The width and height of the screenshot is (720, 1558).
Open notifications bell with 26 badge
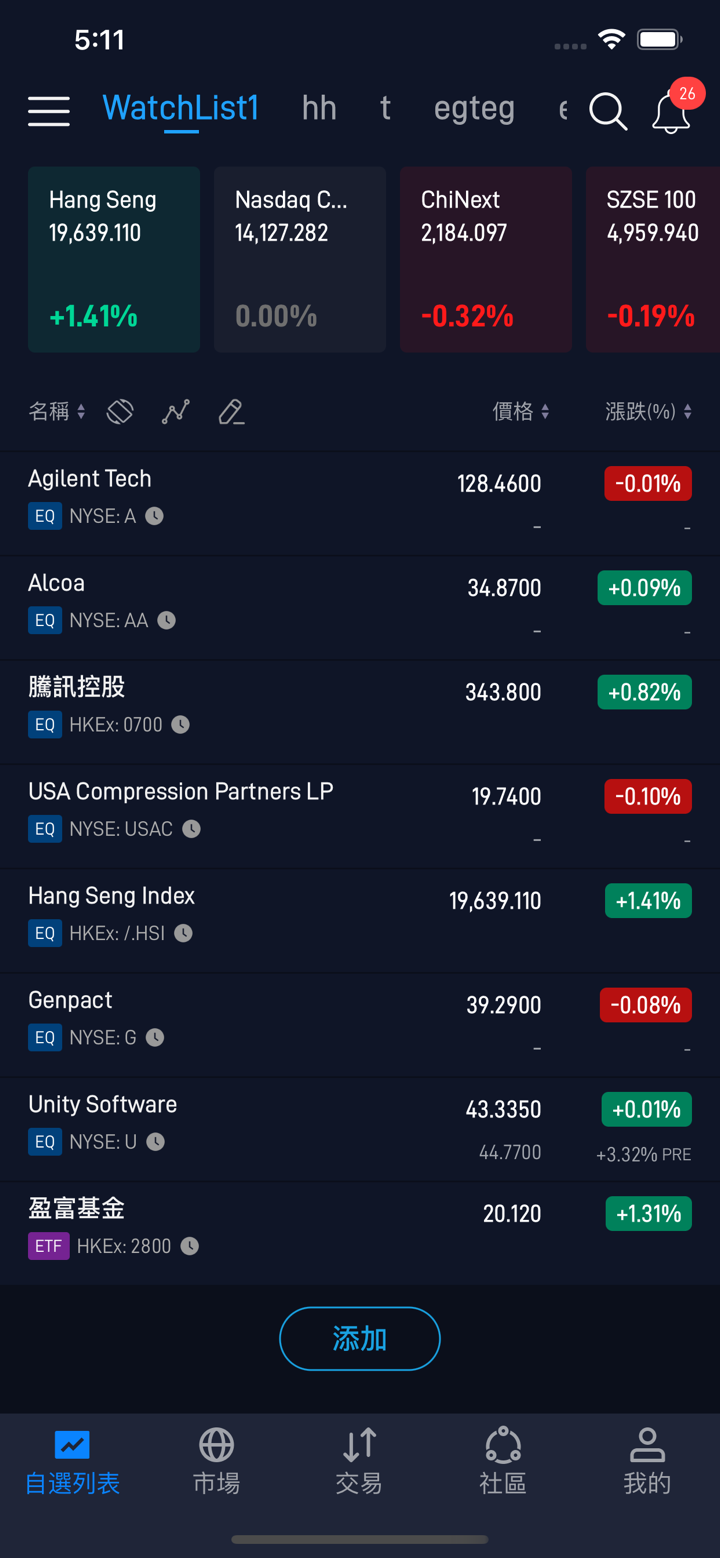671,112
